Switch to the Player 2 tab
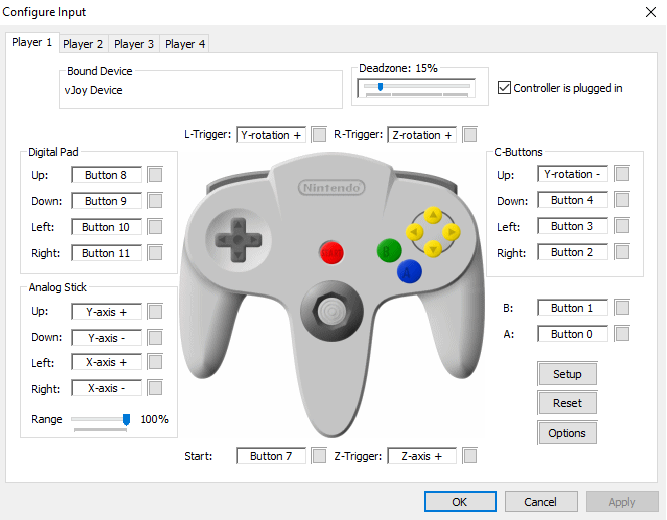Viewport: 667px width, 520px height. coord(83,44)
